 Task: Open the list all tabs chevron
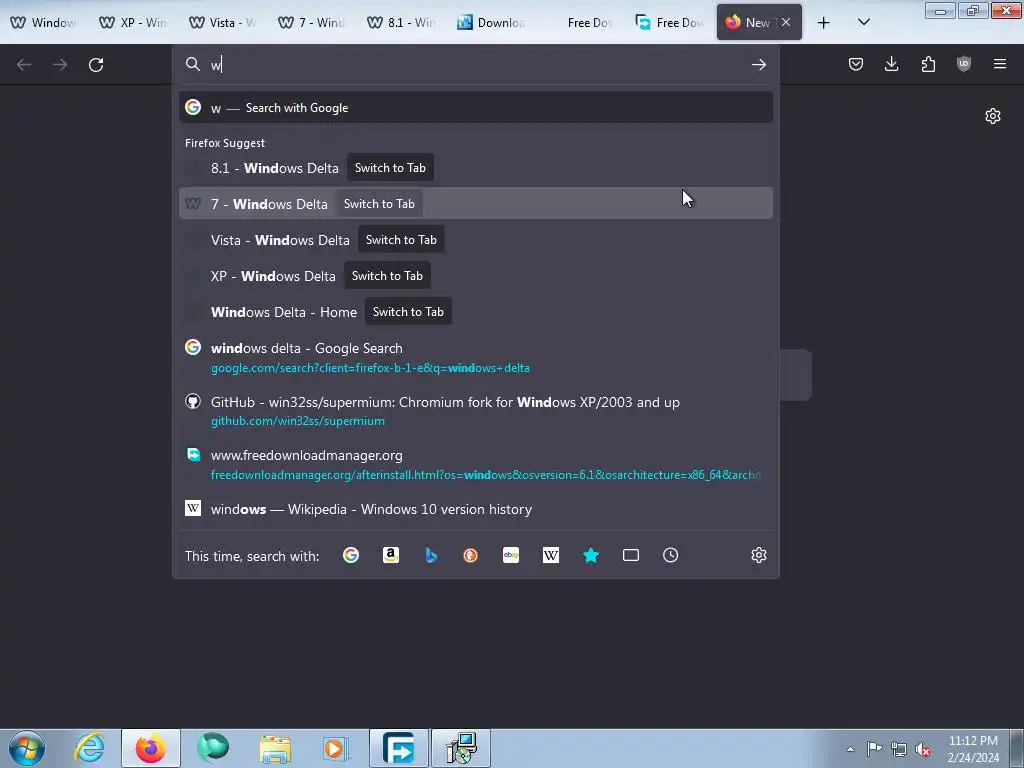pos(863,22)
